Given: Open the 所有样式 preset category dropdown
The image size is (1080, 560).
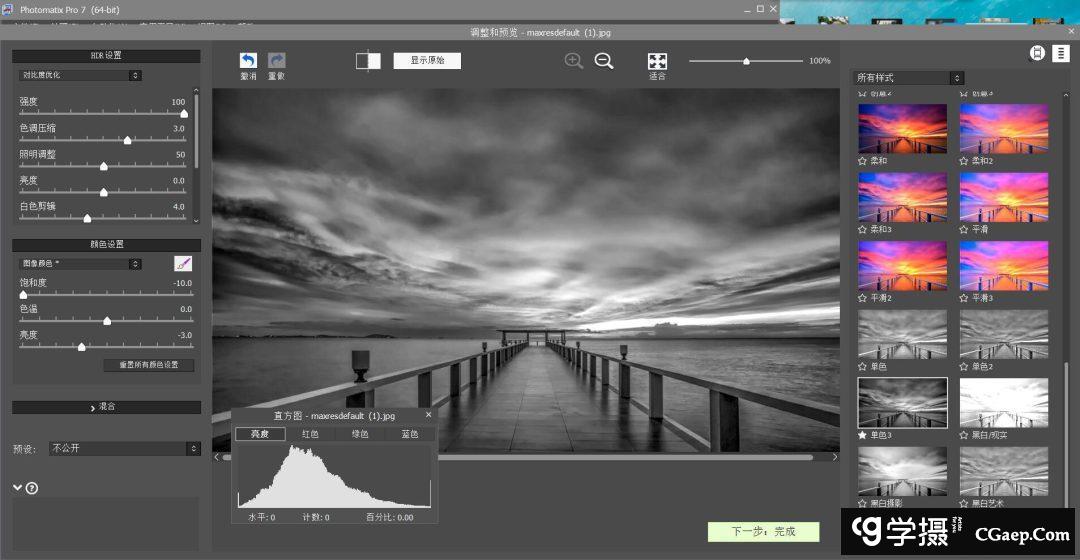Looking at the screenshot, I should 908,78.
